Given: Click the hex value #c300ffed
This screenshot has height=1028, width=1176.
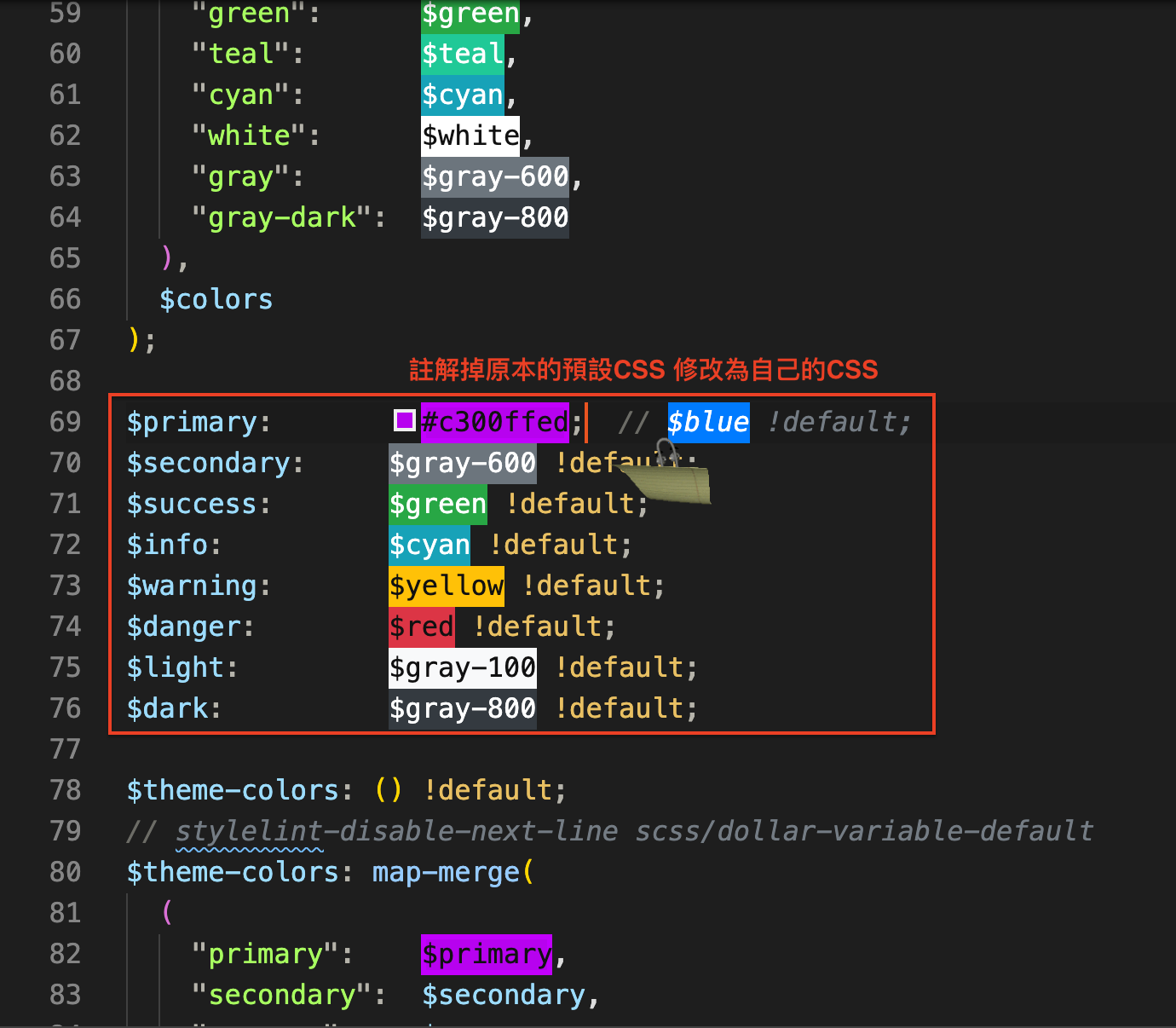Looking at the screenshot, I should pos(494,421).
